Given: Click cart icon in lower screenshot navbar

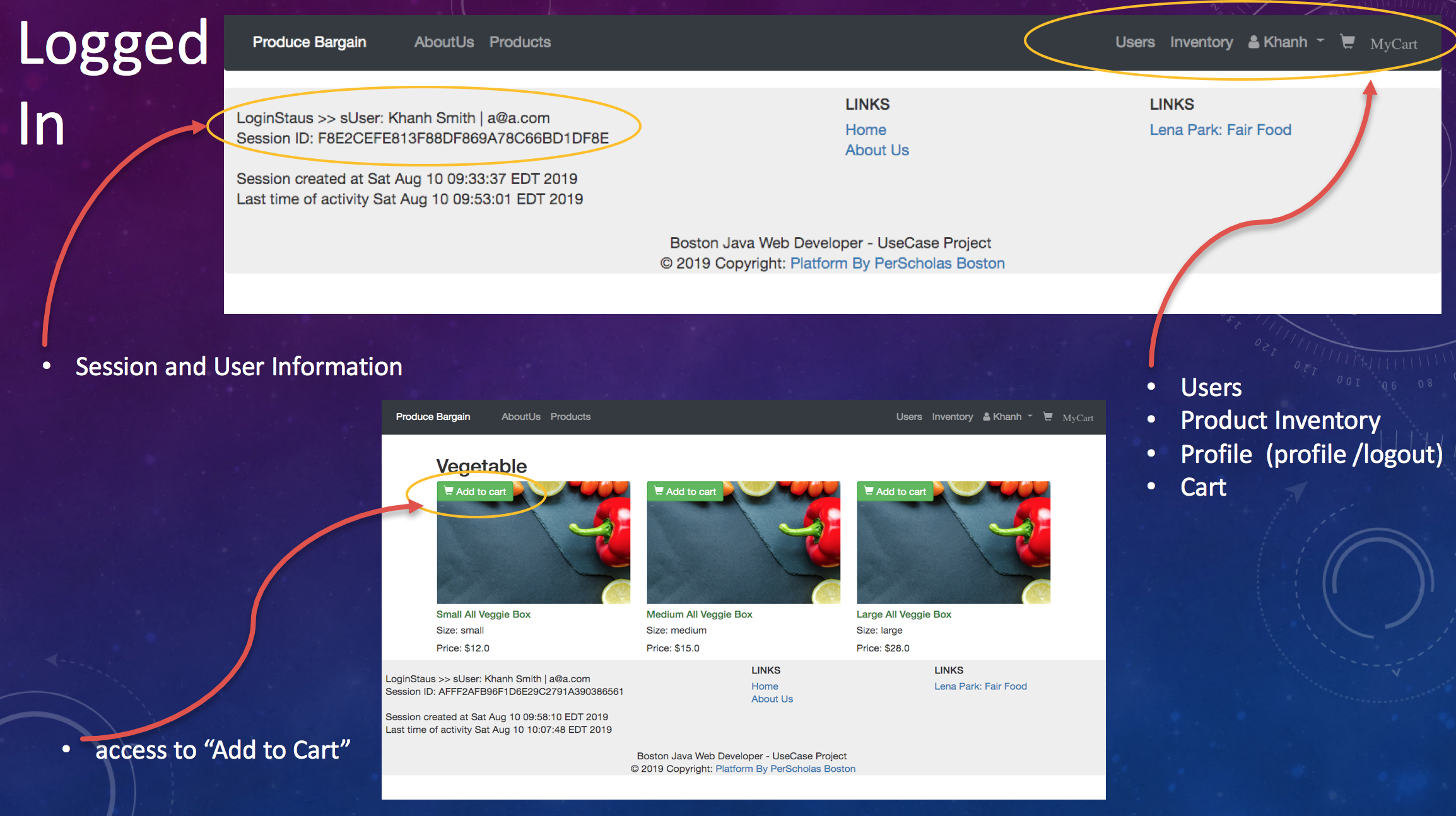Looking at the screenshot, I should tap(1047, 416).
